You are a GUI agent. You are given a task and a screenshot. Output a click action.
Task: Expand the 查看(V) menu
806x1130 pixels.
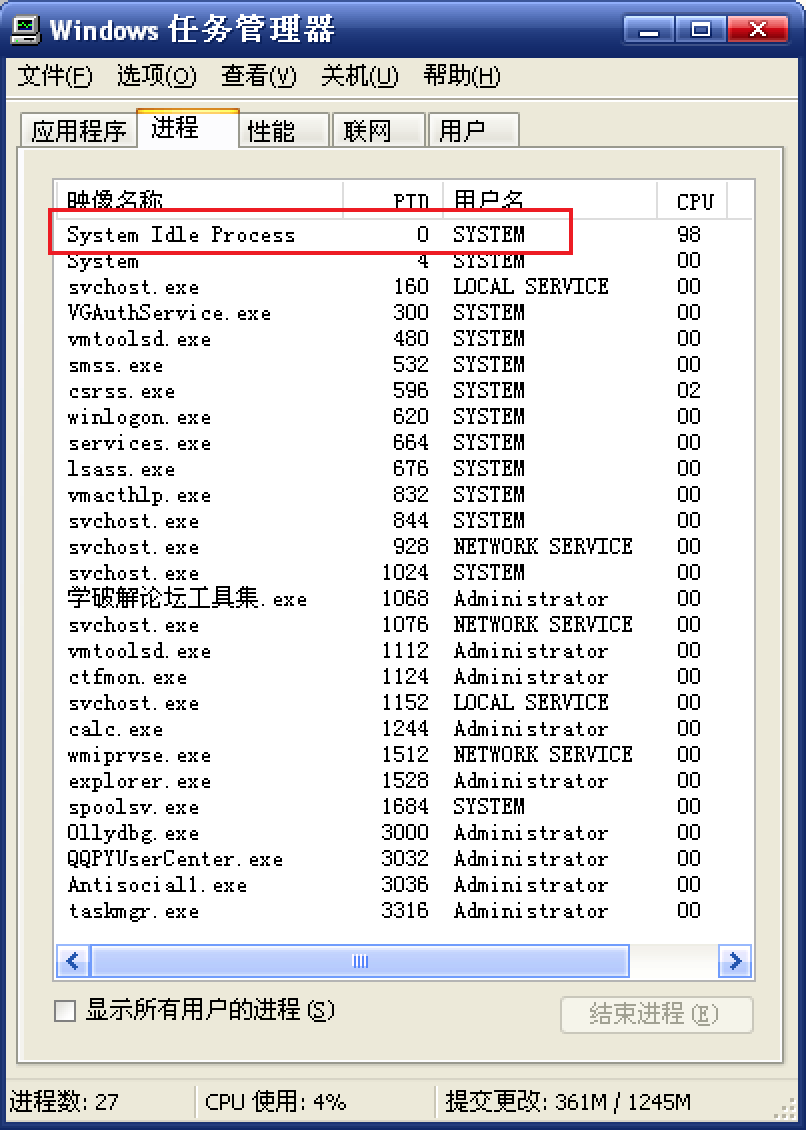pos(259,76)
